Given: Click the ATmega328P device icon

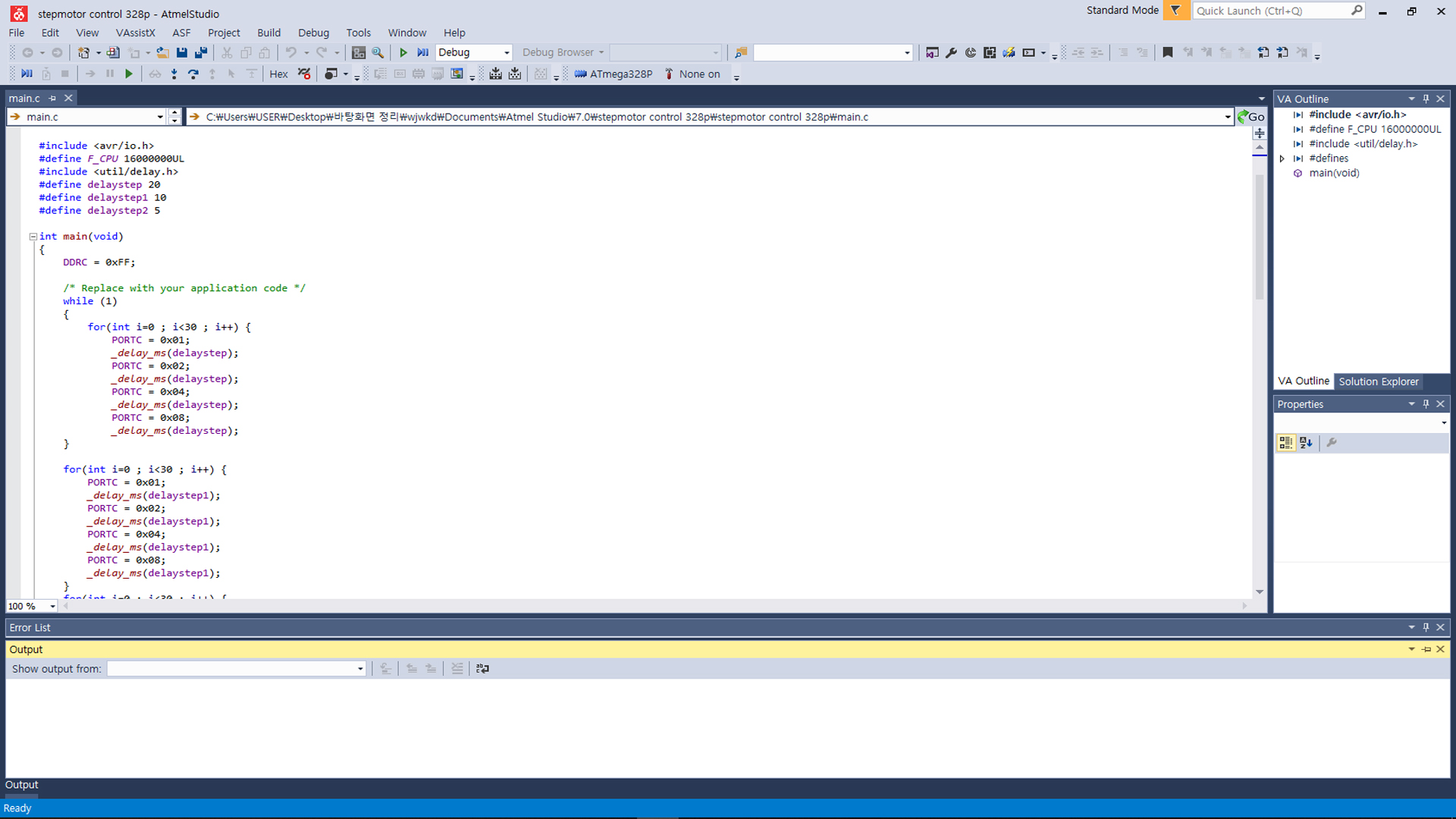Looking at the screenshot, I should (x=581, y=74).
